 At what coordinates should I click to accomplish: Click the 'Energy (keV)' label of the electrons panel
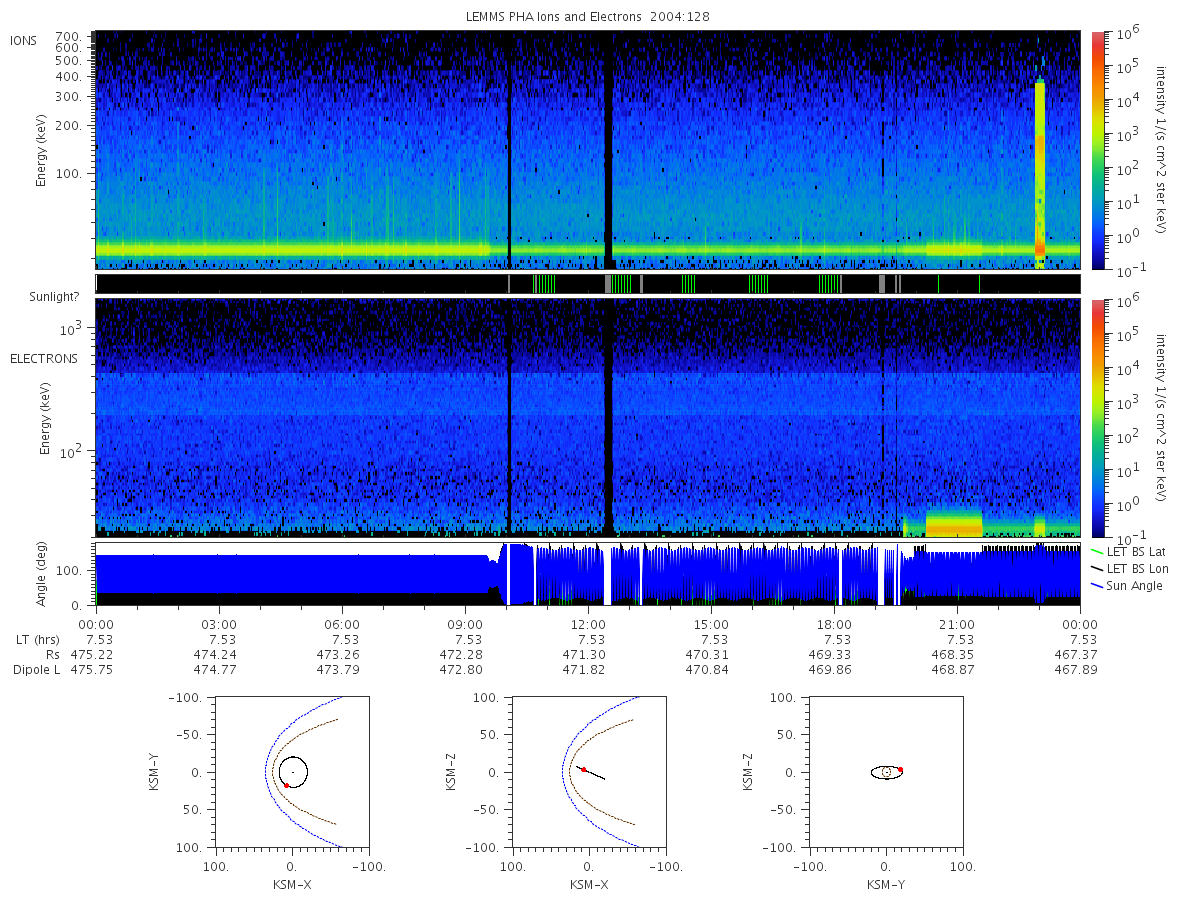click(x=45, y=418)
